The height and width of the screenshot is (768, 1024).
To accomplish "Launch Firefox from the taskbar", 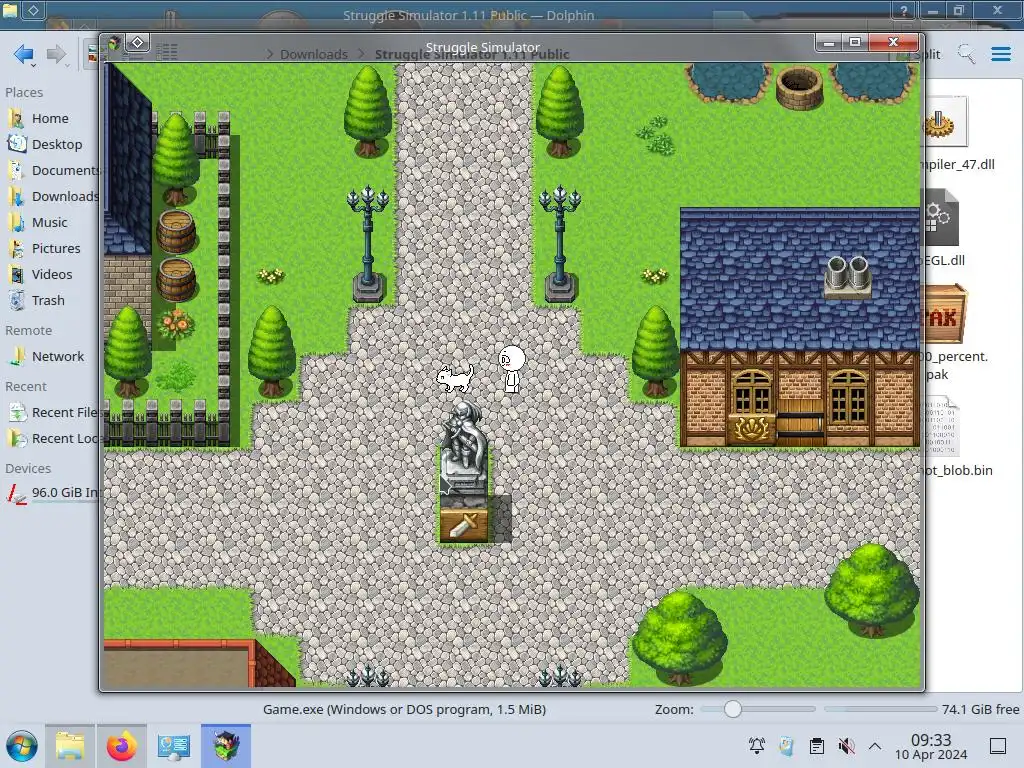I will (x=121, y=746).
